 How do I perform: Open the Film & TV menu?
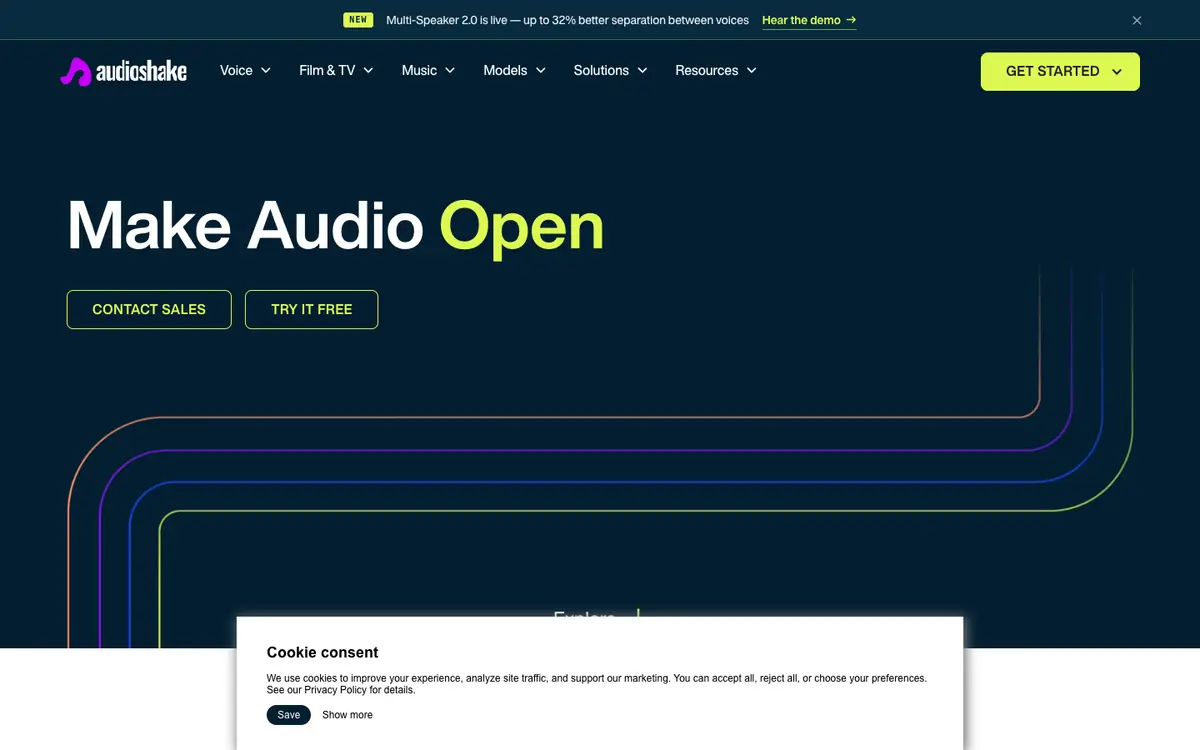pos(336,71)
